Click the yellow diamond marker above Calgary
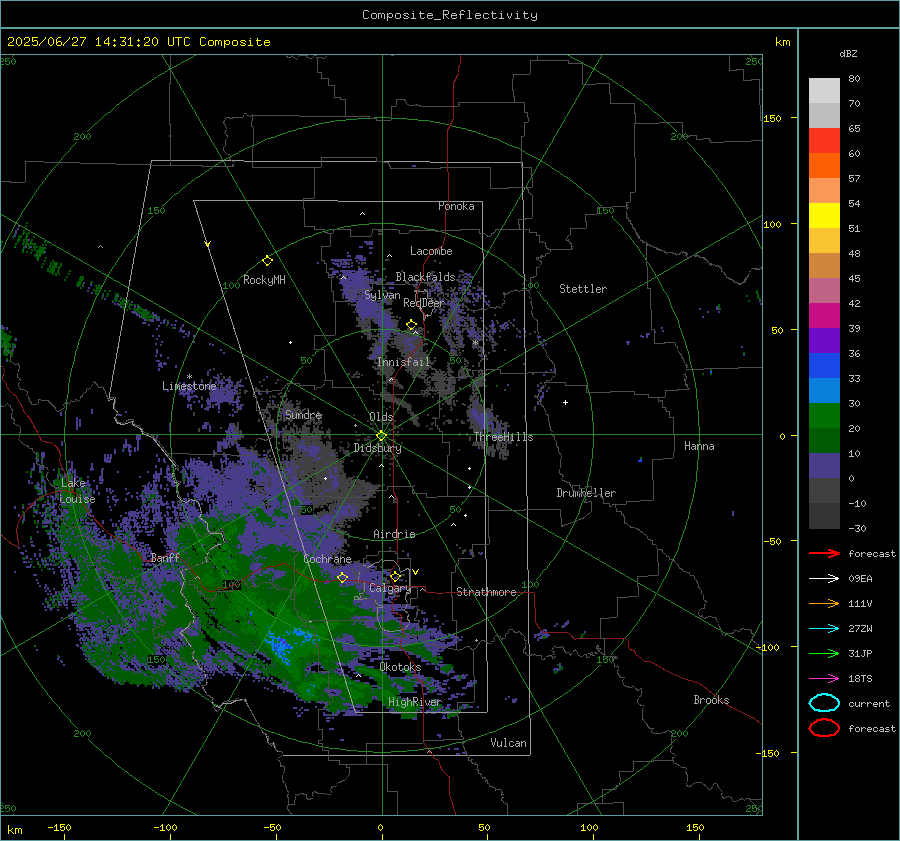This screenshot has width=900, height=841. coord(395,576)
